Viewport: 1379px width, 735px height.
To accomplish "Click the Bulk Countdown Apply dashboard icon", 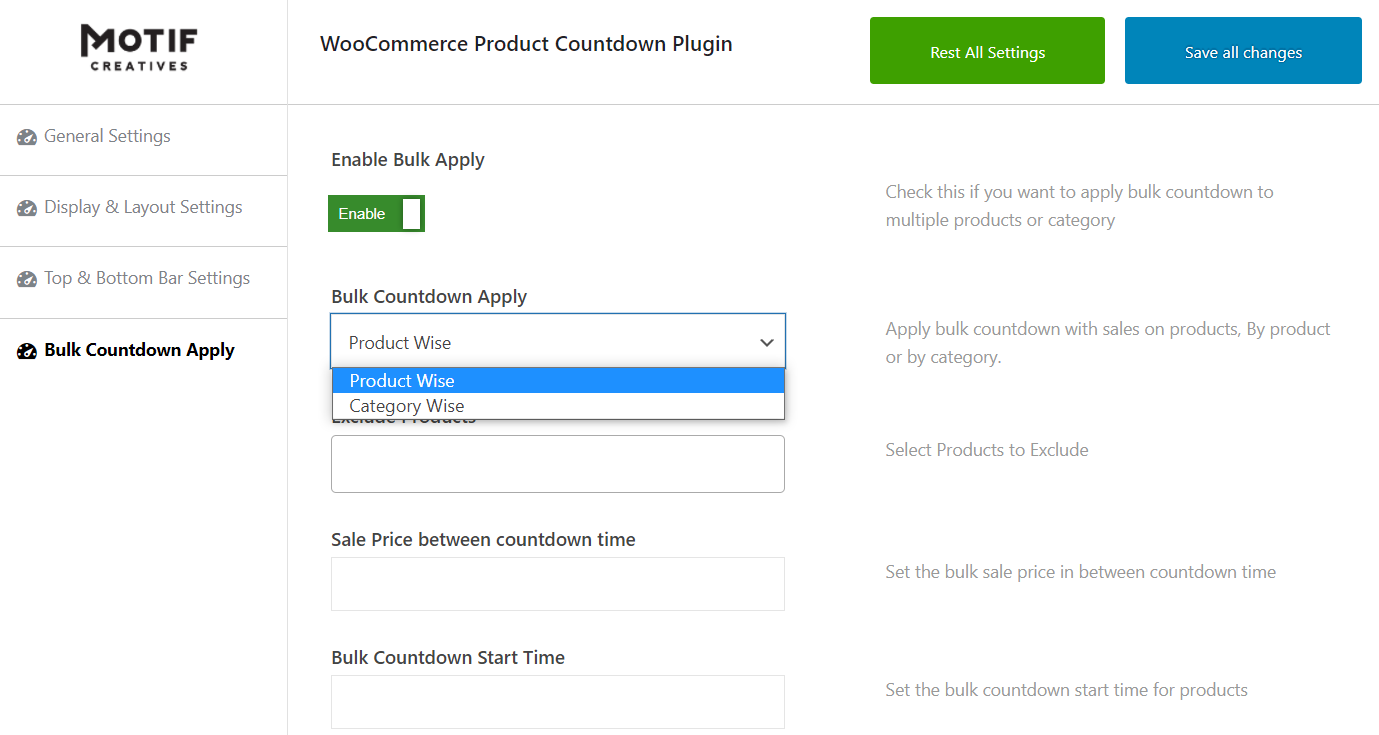I will click(x=27, y=351).
